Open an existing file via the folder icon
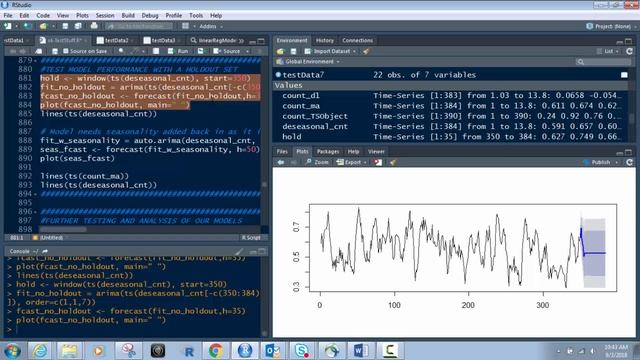Image resolution: width=640 pixels, height=360 pixels. pyautogui.click(x=43, y=26)
